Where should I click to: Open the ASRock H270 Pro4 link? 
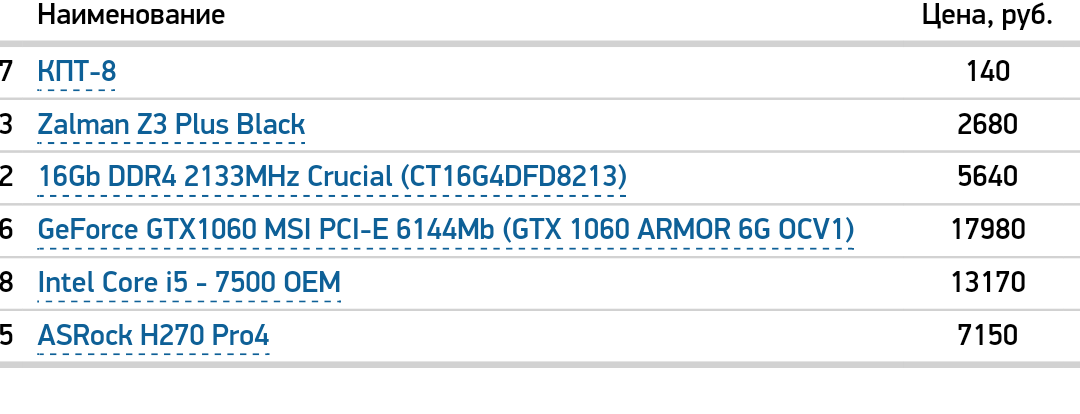coord(153,335)
